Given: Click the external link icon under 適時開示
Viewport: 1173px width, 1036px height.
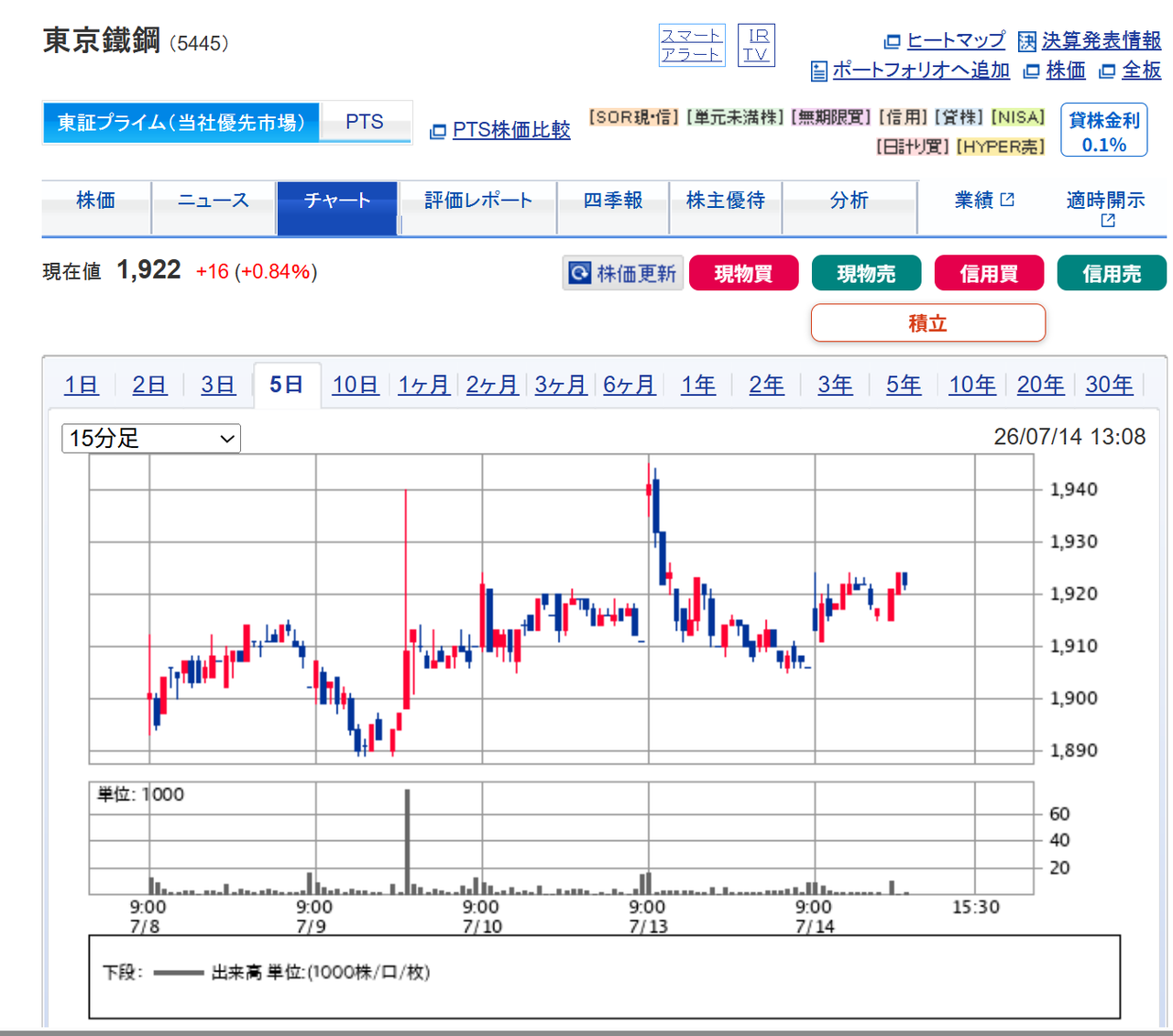Looking at the screenshot, I should [x=1107, y=221].
